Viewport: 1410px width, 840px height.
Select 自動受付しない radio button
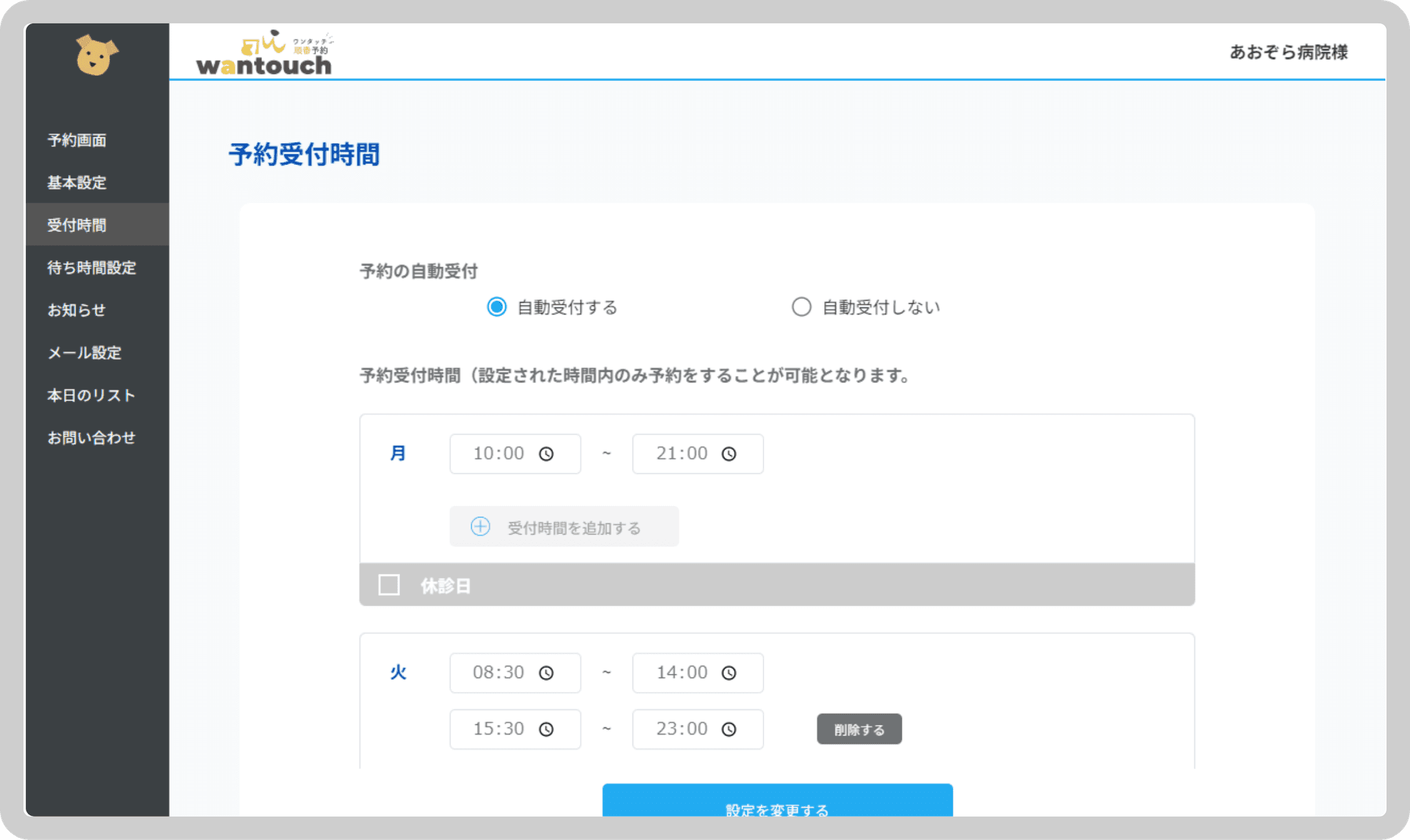(x=801, y=307)
